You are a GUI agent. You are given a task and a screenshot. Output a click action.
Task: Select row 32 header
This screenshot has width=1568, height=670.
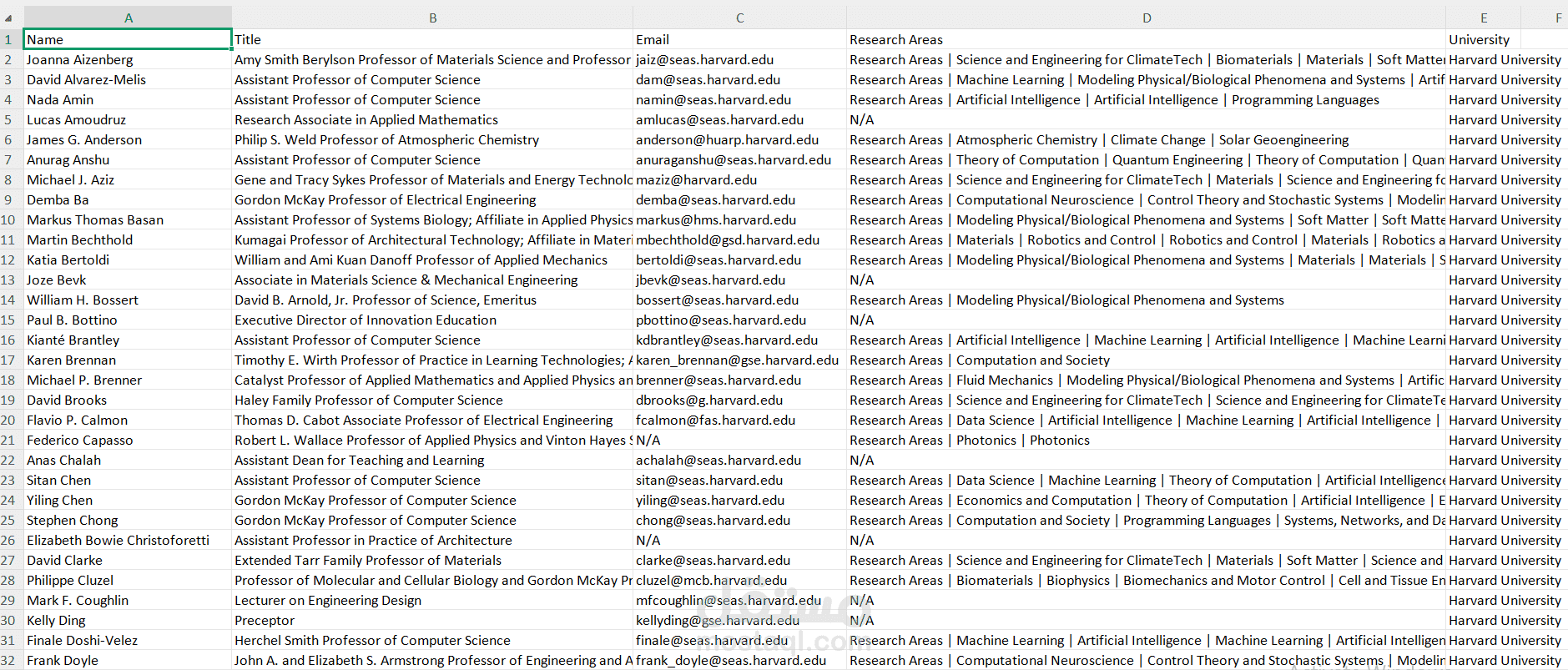click(x=12, y=660)
